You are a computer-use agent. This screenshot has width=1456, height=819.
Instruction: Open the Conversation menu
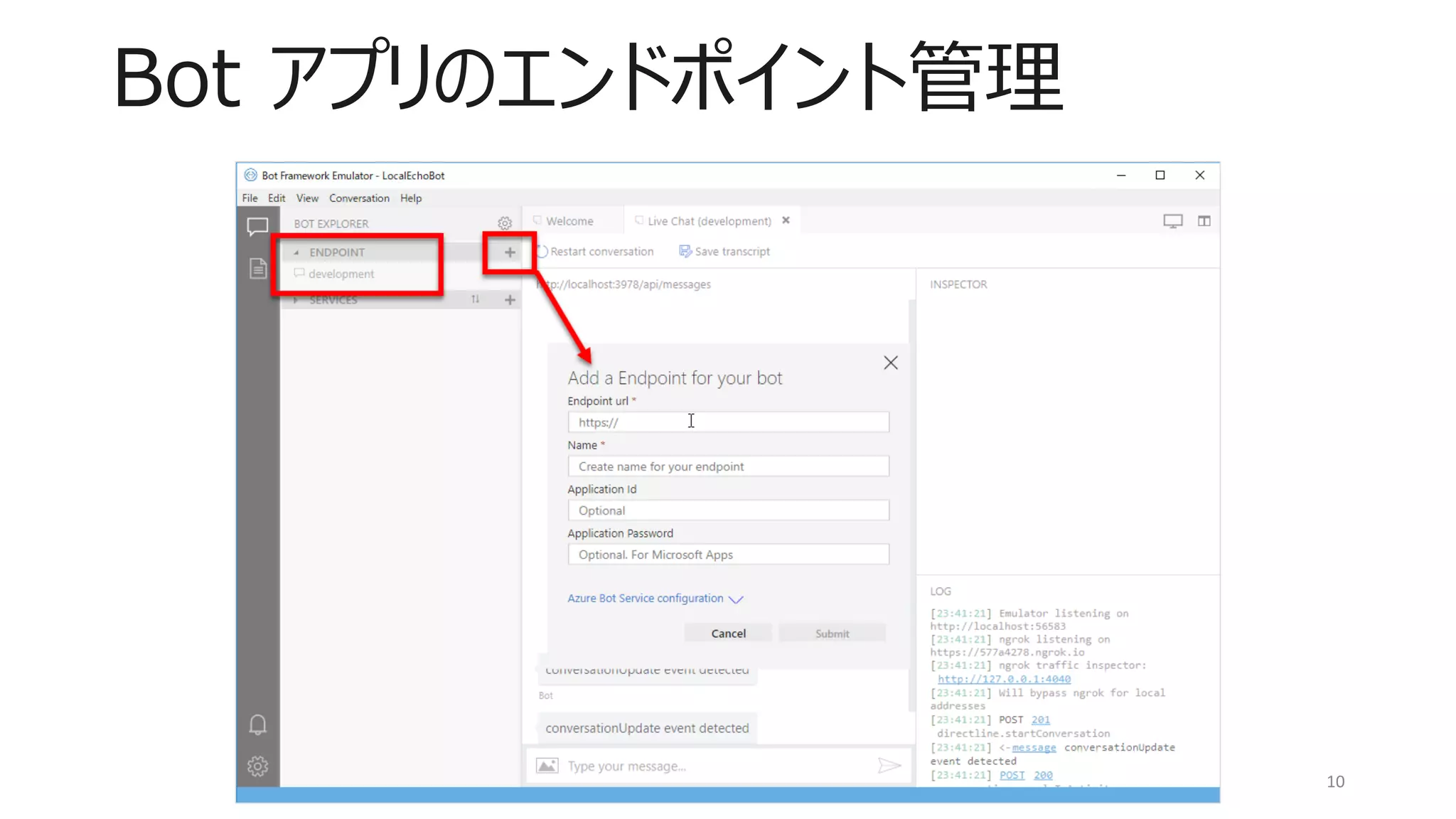(x=359, y=198)
